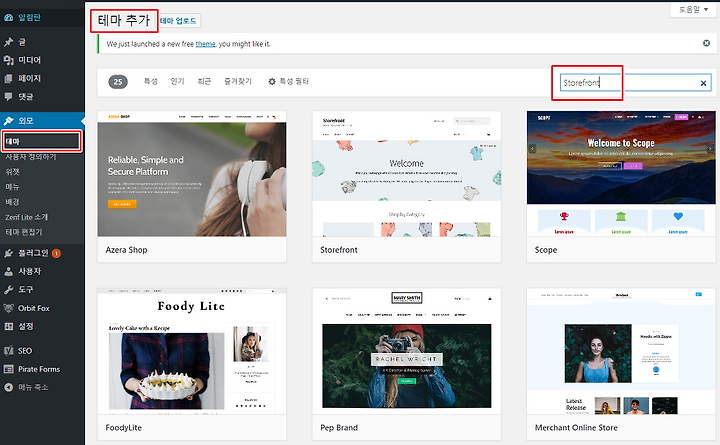Screen dimensions: 720x445
Task: Click the SEO sidebar icon
Action: coord(8,351)
